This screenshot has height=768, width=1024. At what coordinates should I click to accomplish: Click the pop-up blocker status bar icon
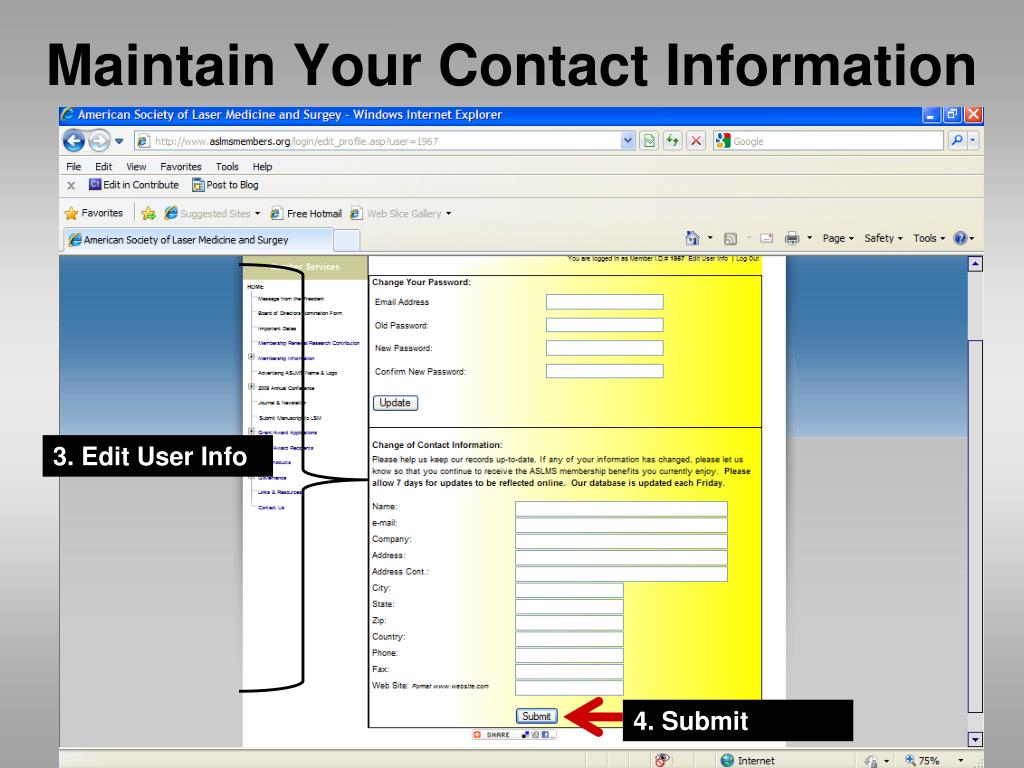(662, 760)
